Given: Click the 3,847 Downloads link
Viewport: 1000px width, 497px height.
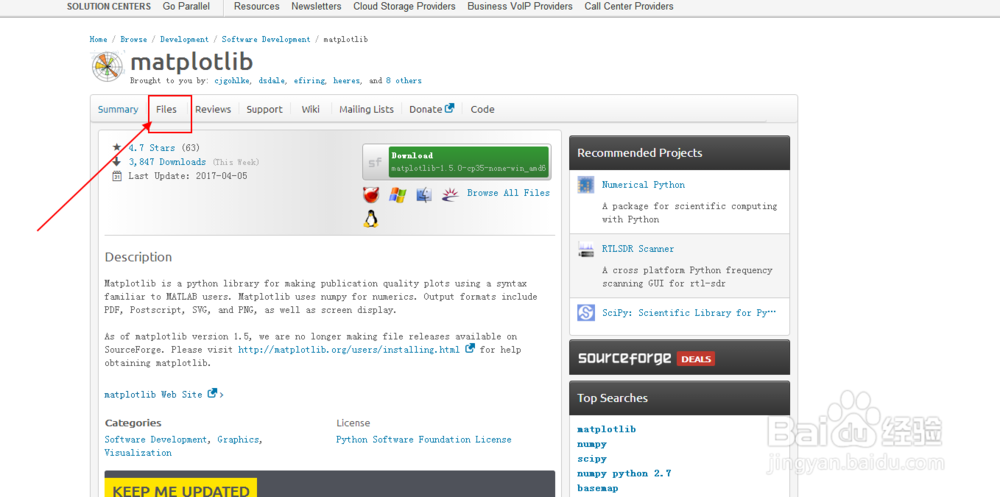Looking at the screenshot, I should coord(167,162).
